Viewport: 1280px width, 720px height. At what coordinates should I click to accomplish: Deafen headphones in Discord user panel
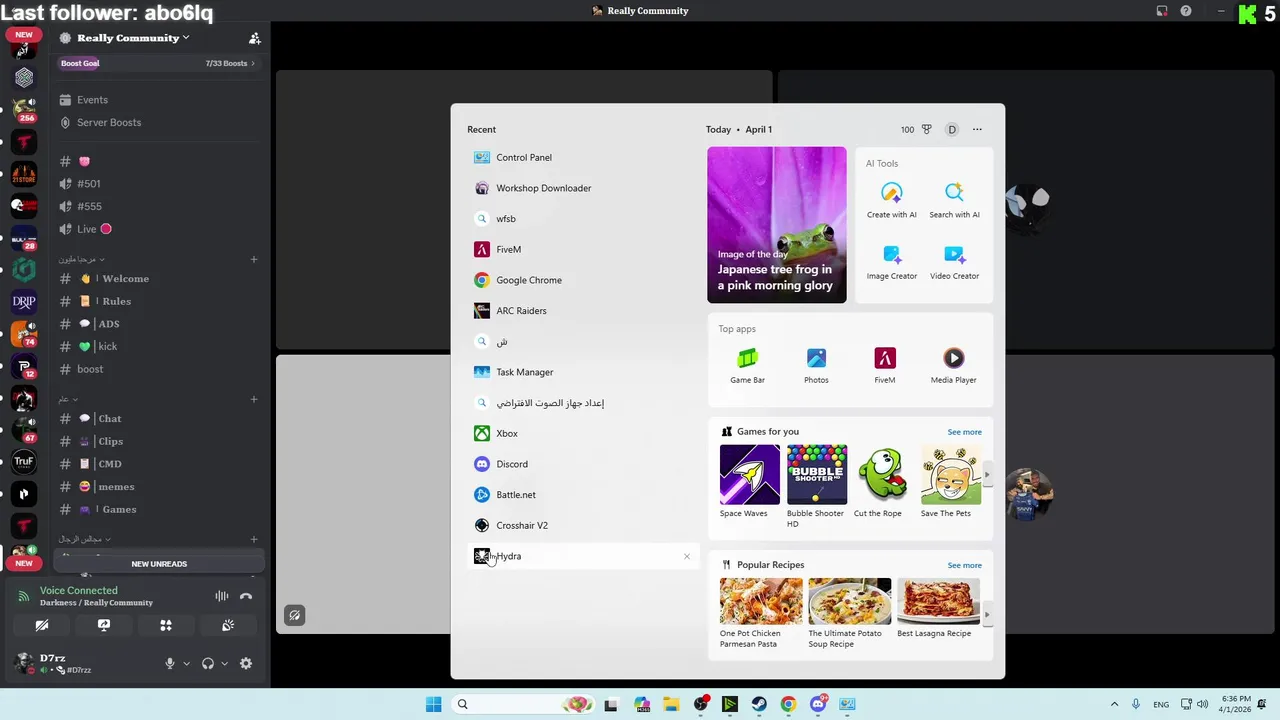click(x=208, y=663)
